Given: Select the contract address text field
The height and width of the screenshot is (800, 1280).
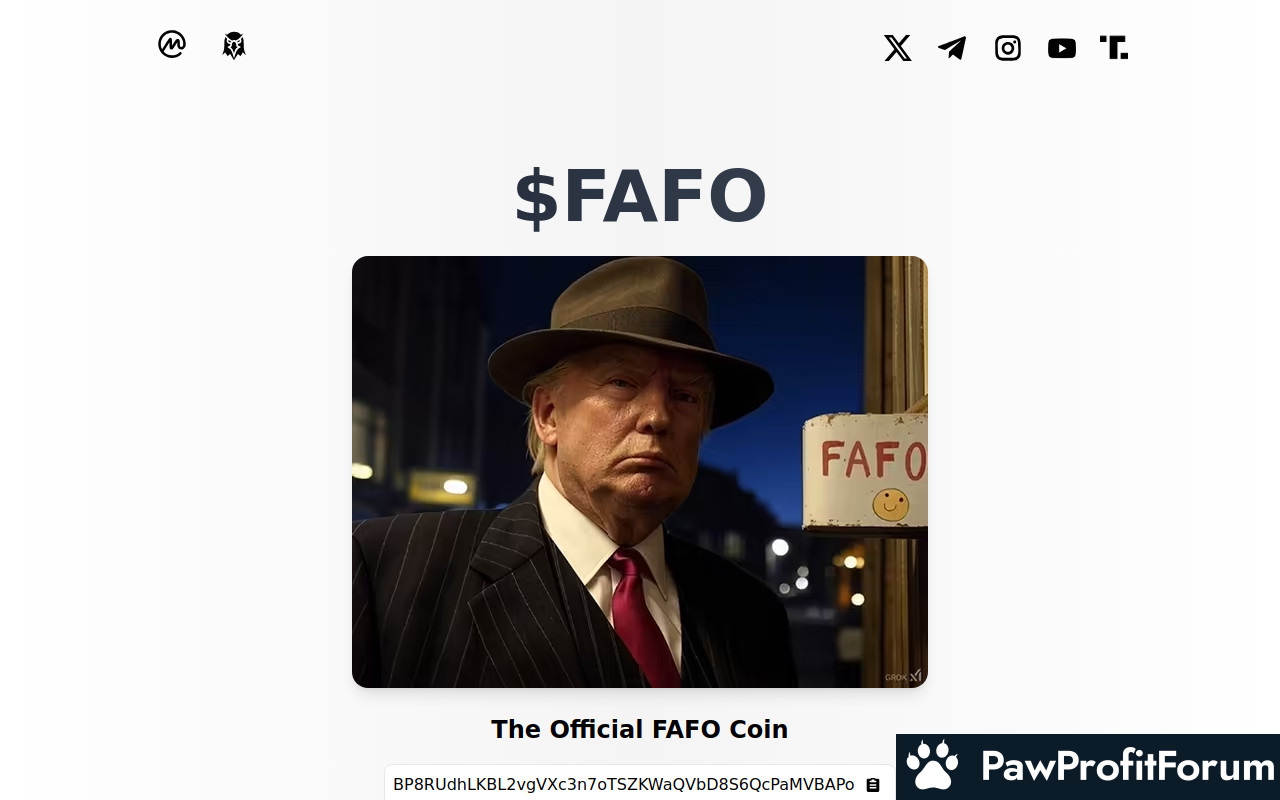Looking at the screenshot, I should (640, 783).
